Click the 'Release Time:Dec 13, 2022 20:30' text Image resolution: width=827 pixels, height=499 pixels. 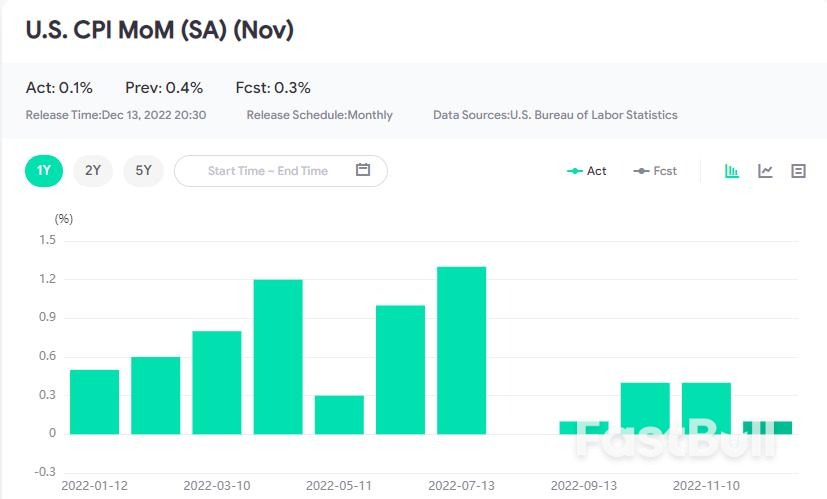click(116, 115)
